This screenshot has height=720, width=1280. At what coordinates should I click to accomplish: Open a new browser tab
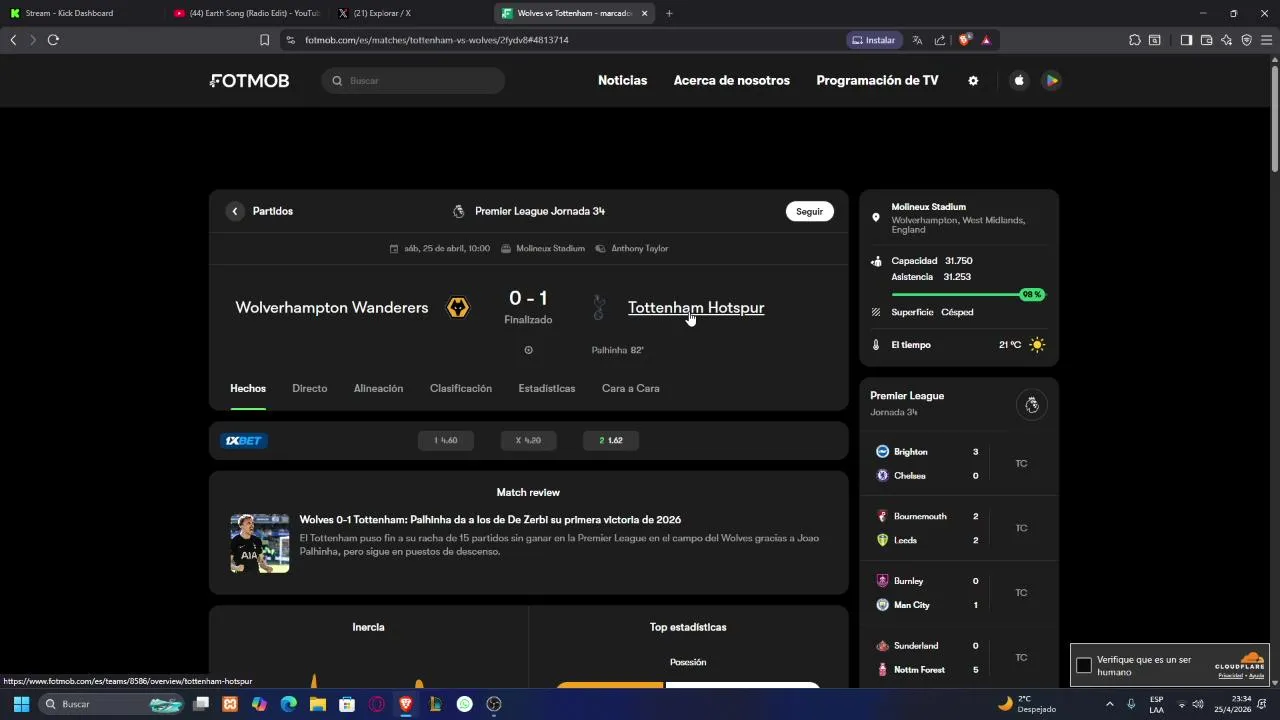pyautogui.click(x=669, y=13)
